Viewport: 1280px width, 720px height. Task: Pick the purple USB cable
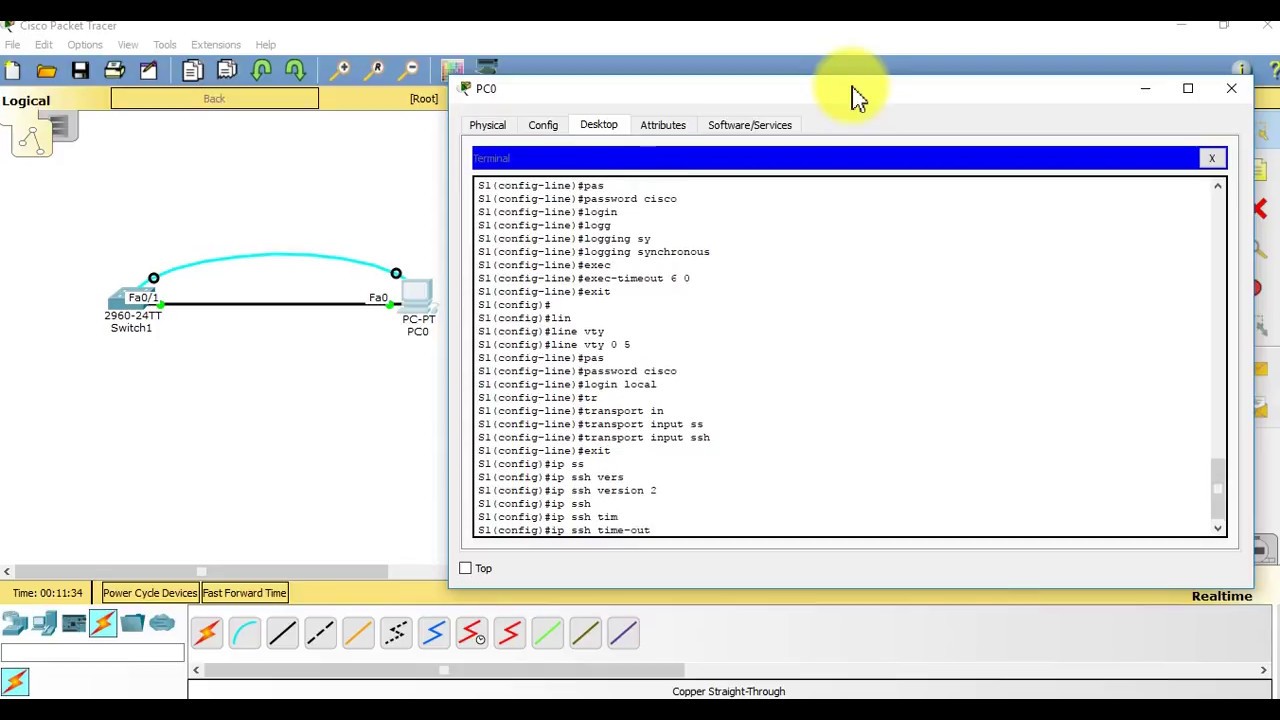[623, 633]
